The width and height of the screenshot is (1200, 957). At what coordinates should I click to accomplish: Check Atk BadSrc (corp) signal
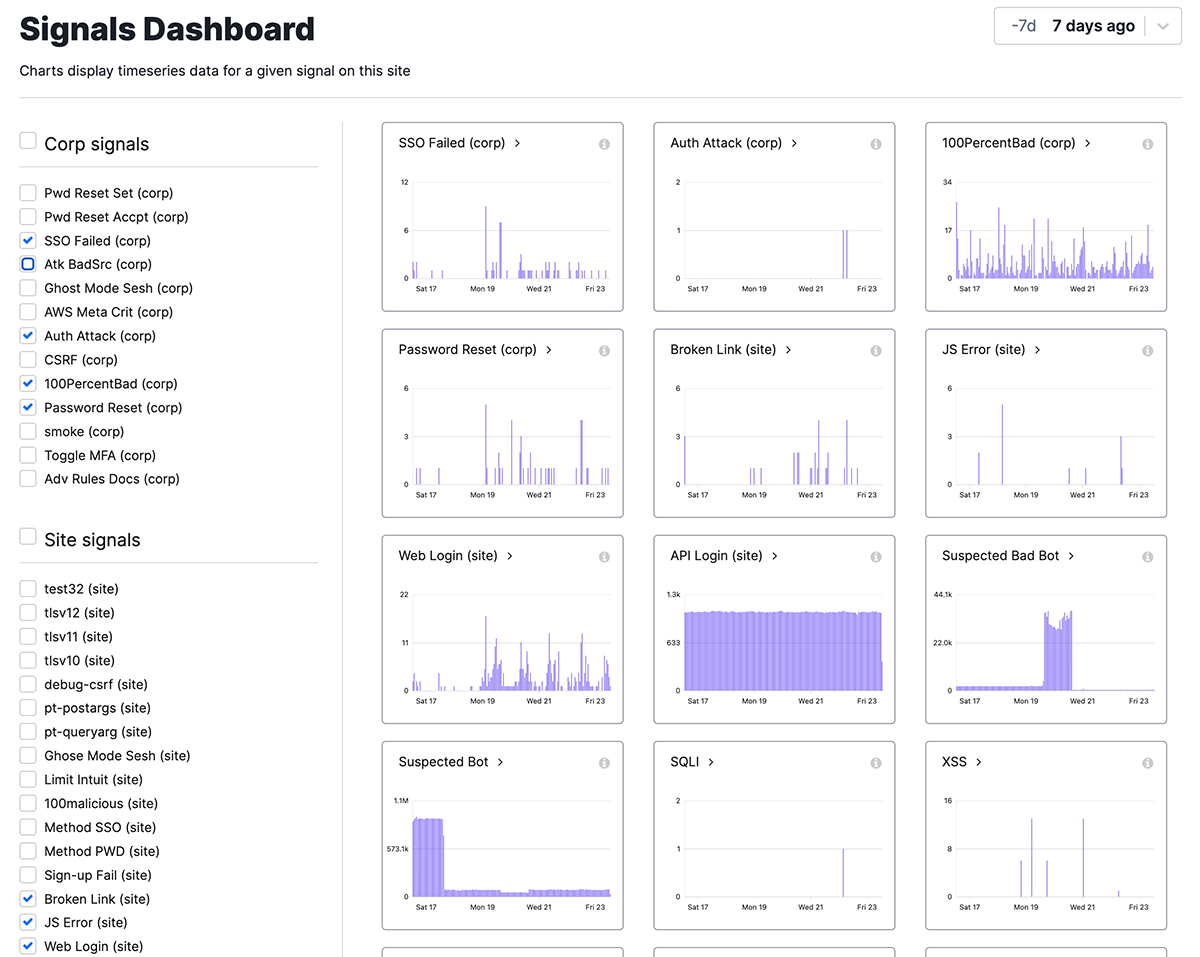point(28,264)
